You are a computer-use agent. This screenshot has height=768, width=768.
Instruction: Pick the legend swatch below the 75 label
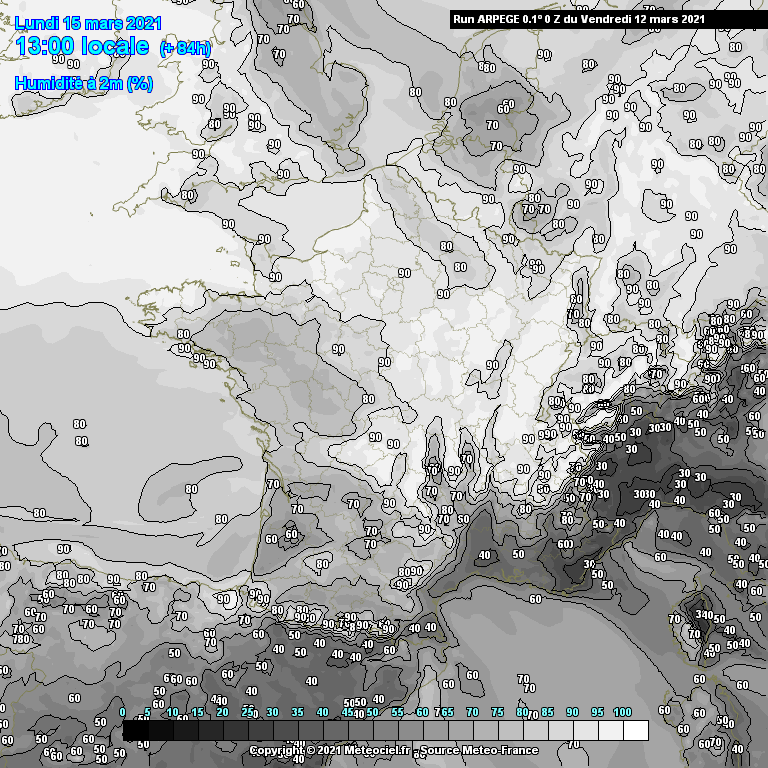pos(510,731)
